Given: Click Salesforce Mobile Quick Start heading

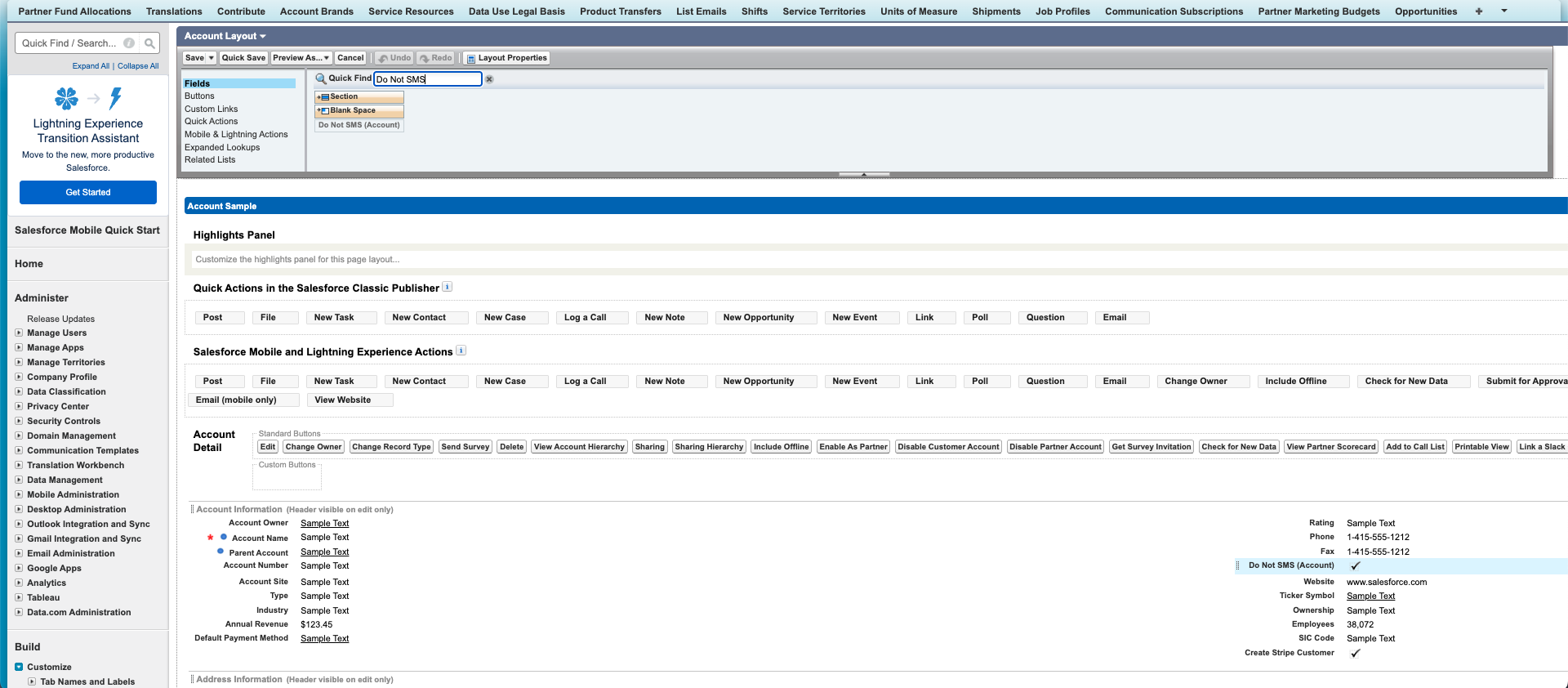Looking at the screenshot, I should (x=87, y=230).
